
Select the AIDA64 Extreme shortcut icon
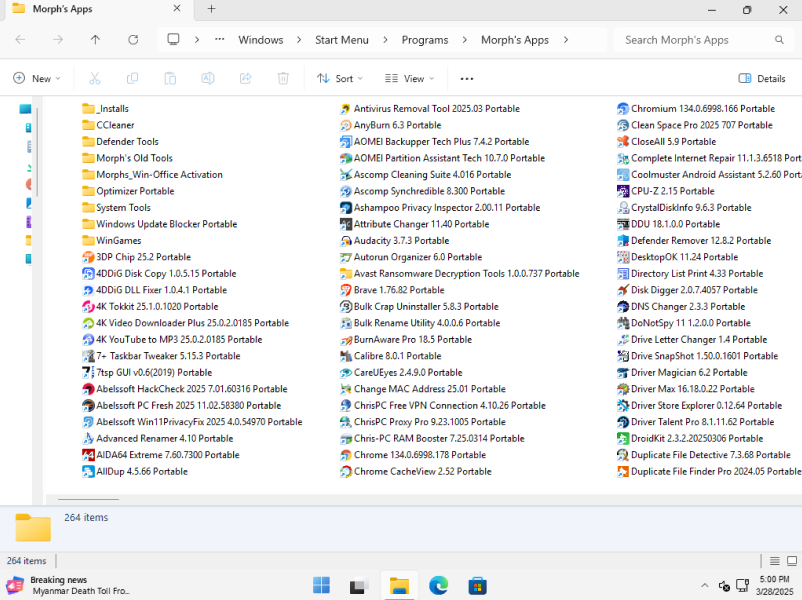pyautogui.click(x=88, y=455)
